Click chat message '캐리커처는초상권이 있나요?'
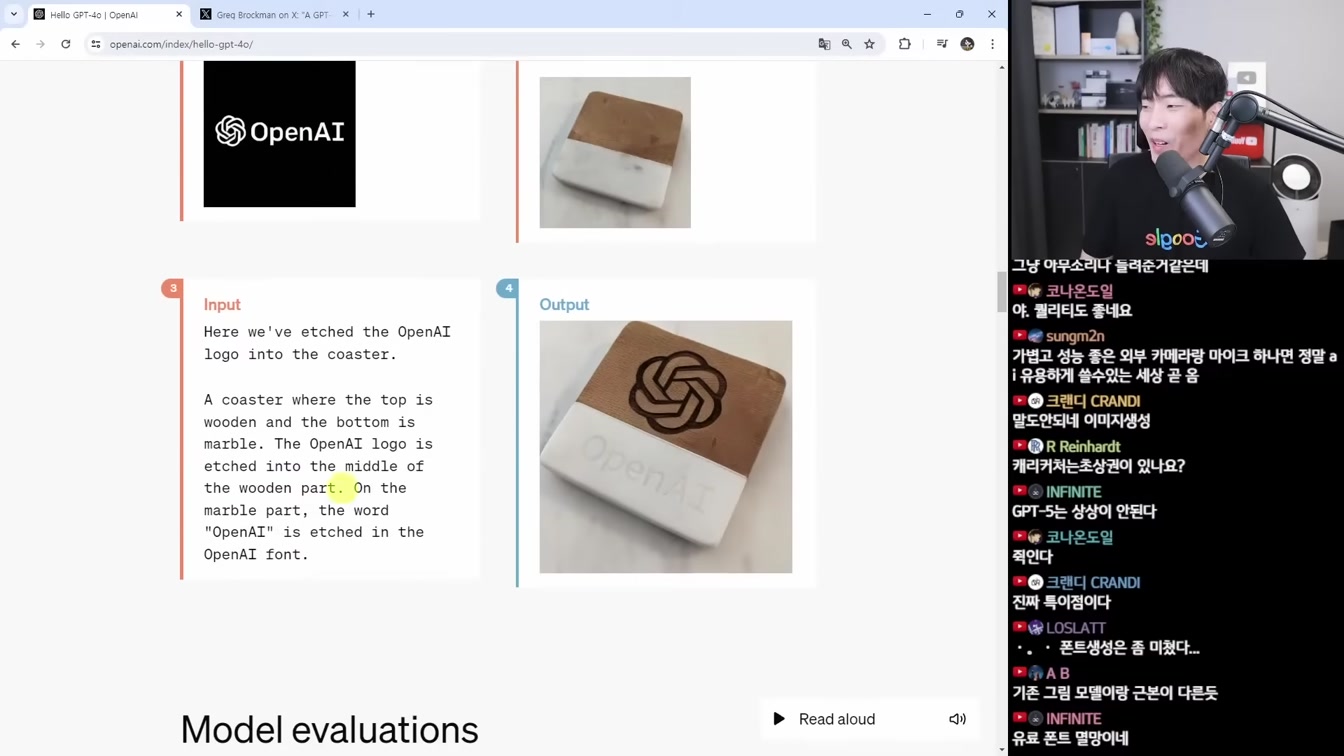1344x756 pixels. [x=1098, y=466]
